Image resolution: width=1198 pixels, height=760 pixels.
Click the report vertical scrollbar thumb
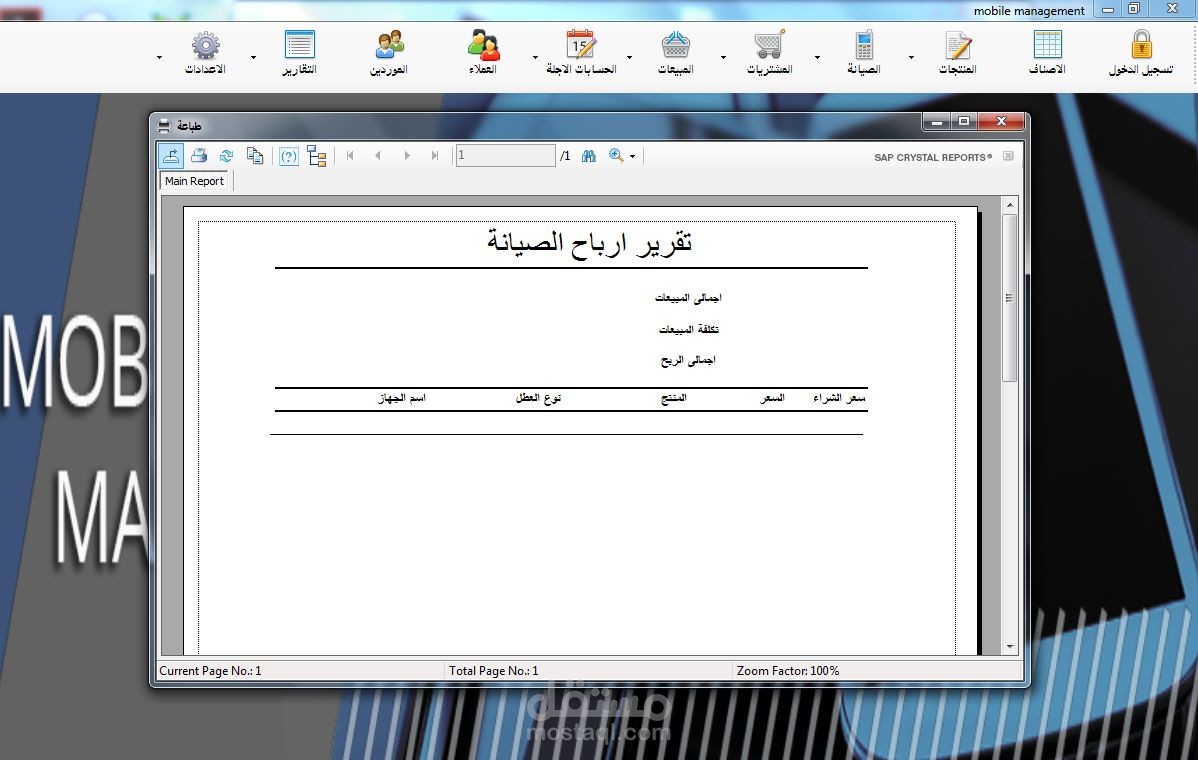click(x=1010, y=298)
